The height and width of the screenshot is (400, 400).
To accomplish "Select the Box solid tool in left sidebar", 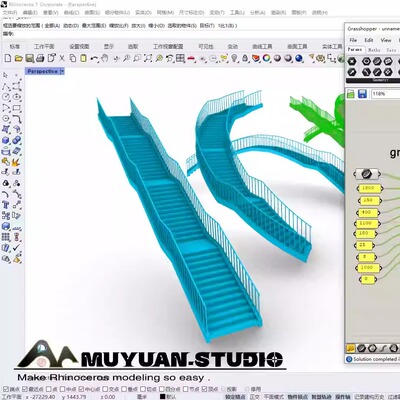I will [6, 140].
